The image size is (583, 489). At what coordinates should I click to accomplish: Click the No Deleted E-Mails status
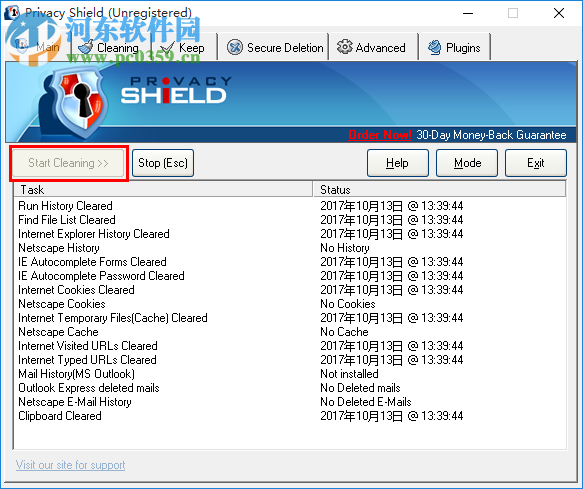366,402
